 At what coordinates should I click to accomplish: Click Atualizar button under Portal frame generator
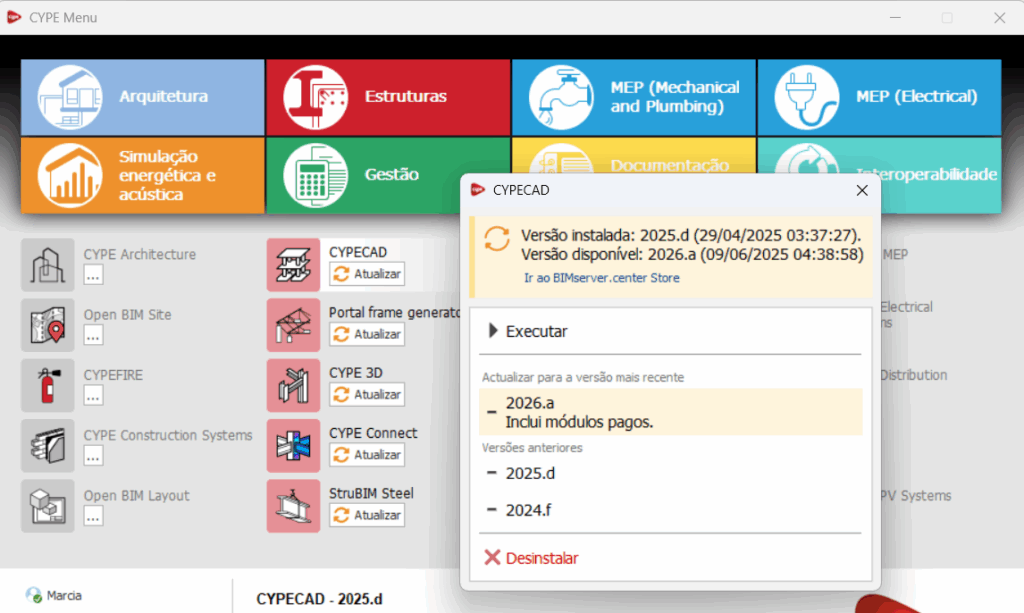367,334
